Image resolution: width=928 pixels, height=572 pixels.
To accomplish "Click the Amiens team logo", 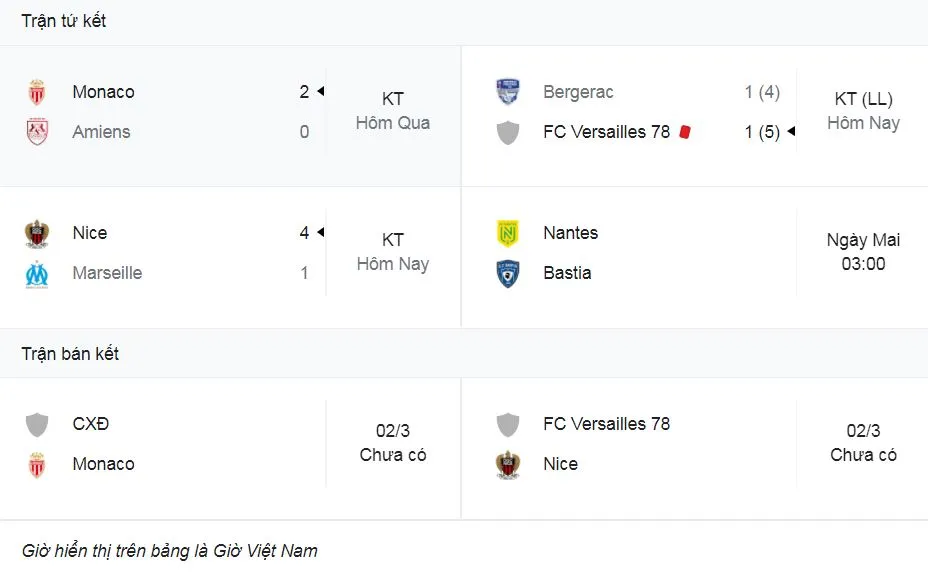I will click(x=37, y=132).
